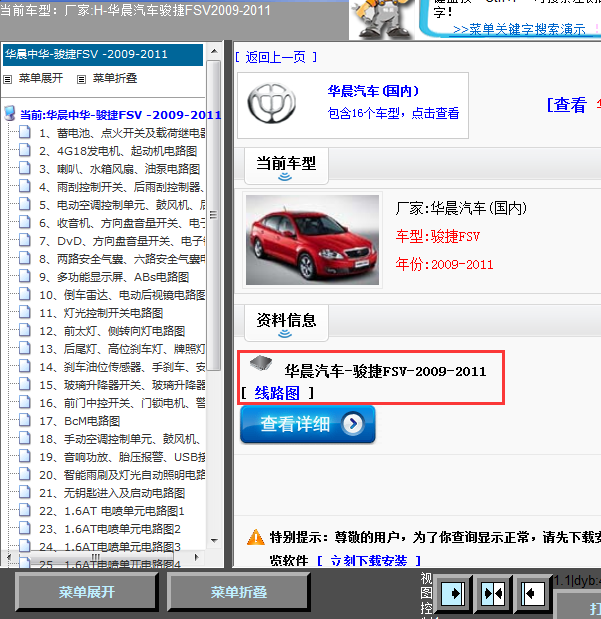Open 6、收音机、方向盘音量开关 item

coord(122,223)
